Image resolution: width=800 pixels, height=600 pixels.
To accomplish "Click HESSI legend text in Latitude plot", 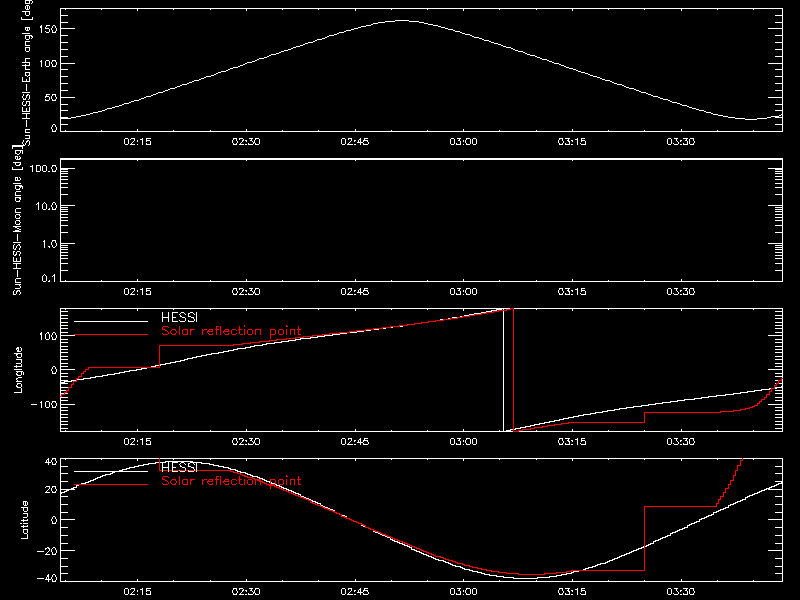I will click(179, 468).
